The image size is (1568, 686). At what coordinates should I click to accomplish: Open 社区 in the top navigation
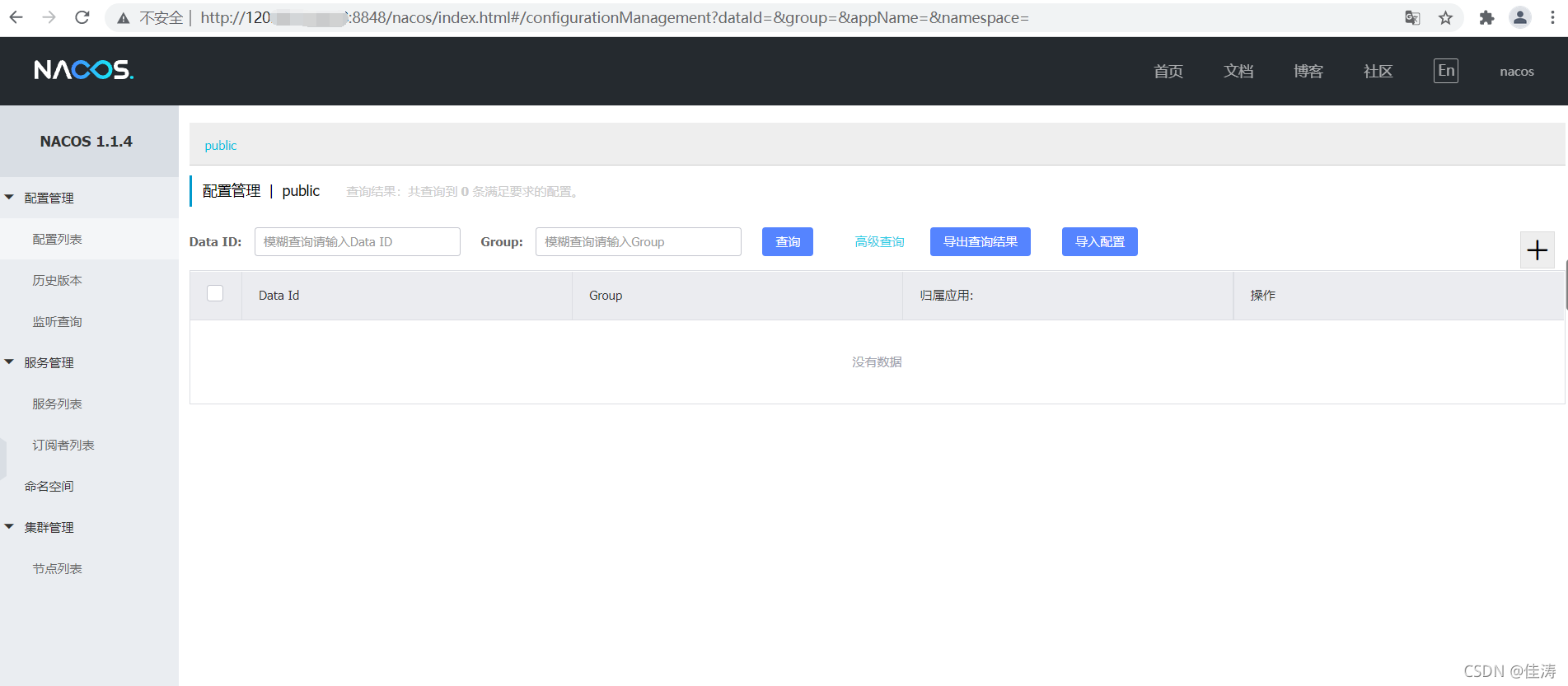[1378, 72]
